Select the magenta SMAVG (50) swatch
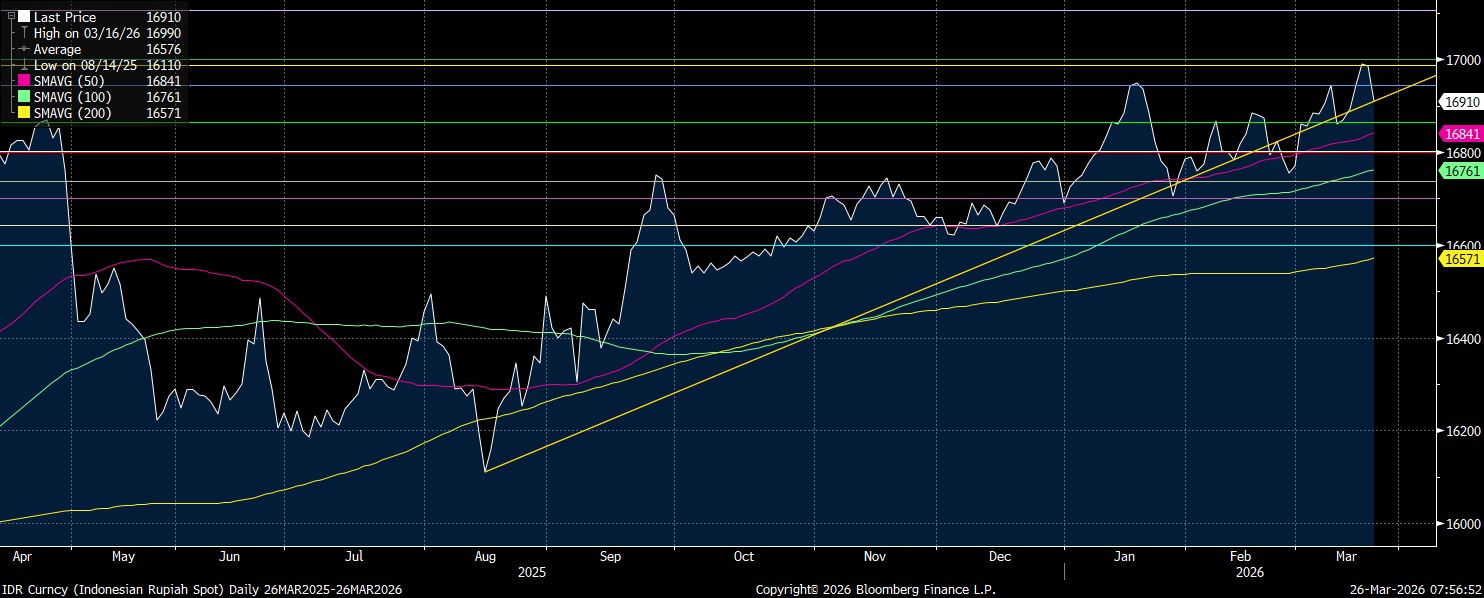The height and width of the screenshot is (598, 1484). pos(24,81)
